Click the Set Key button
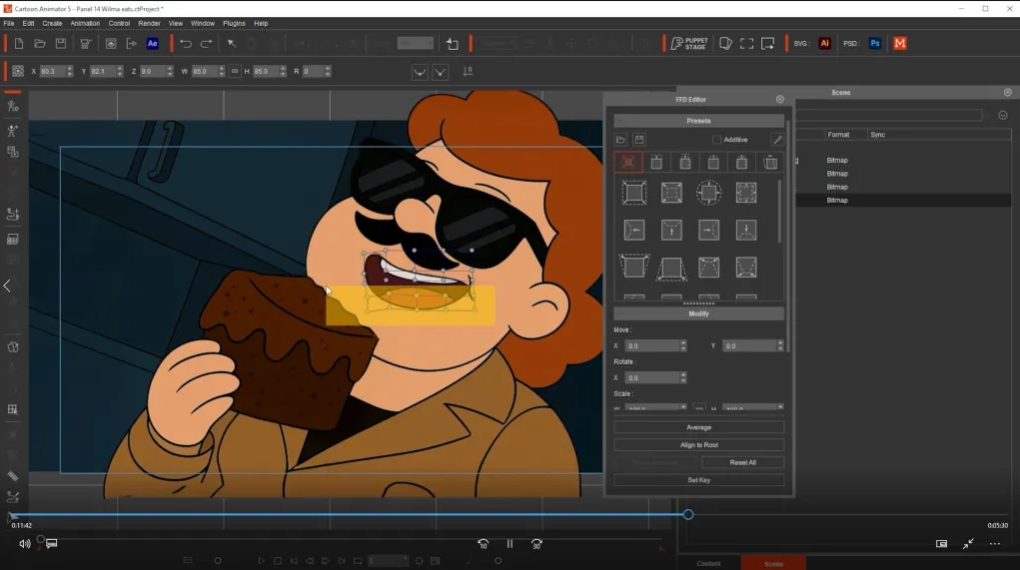 coord(699,480)
